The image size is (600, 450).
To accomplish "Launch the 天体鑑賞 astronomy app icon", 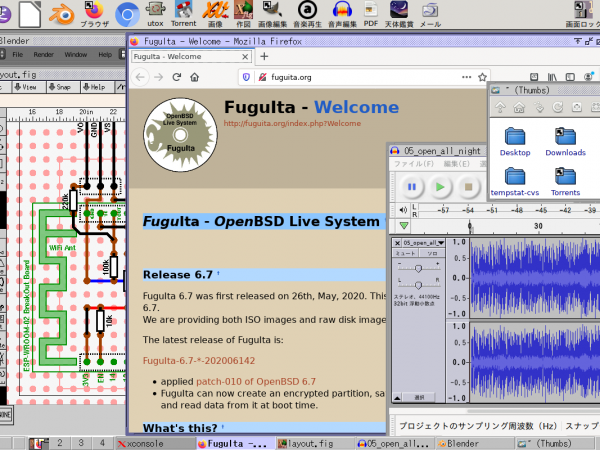I will pos(399,14).
